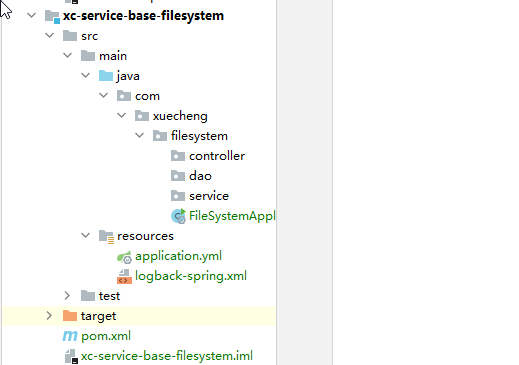Screen dimensions: 519x365
Task: Collapse the main folder chevron
Action: [68, 55]
